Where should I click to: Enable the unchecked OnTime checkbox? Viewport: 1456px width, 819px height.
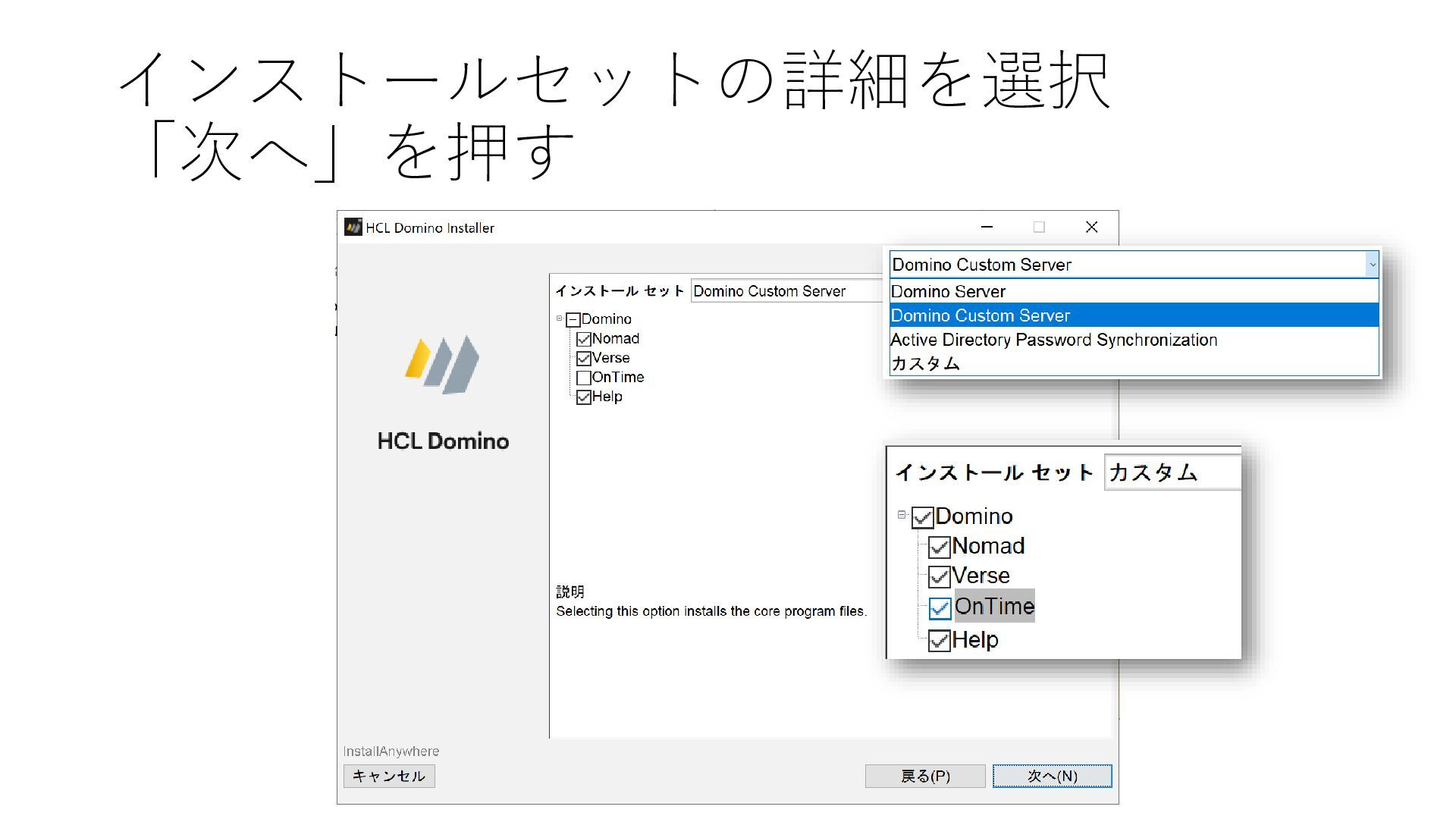pyautogui.click(x=583, y=378)
